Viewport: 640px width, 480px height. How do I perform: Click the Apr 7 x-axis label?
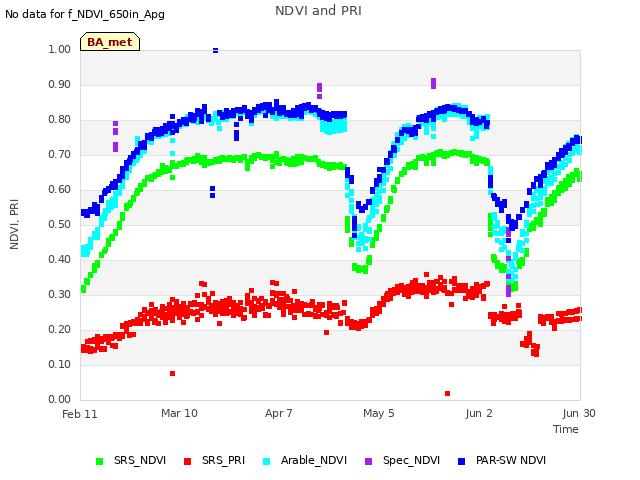pos(279,413)
